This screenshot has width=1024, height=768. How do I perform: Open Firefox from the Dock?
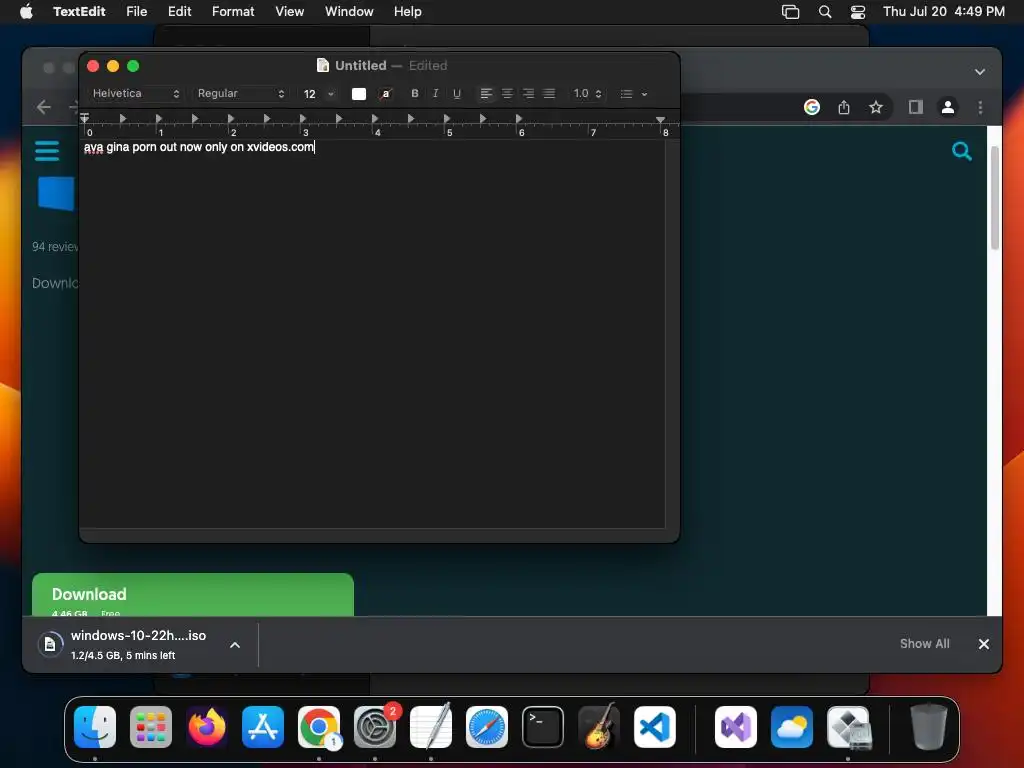[207, 727]
